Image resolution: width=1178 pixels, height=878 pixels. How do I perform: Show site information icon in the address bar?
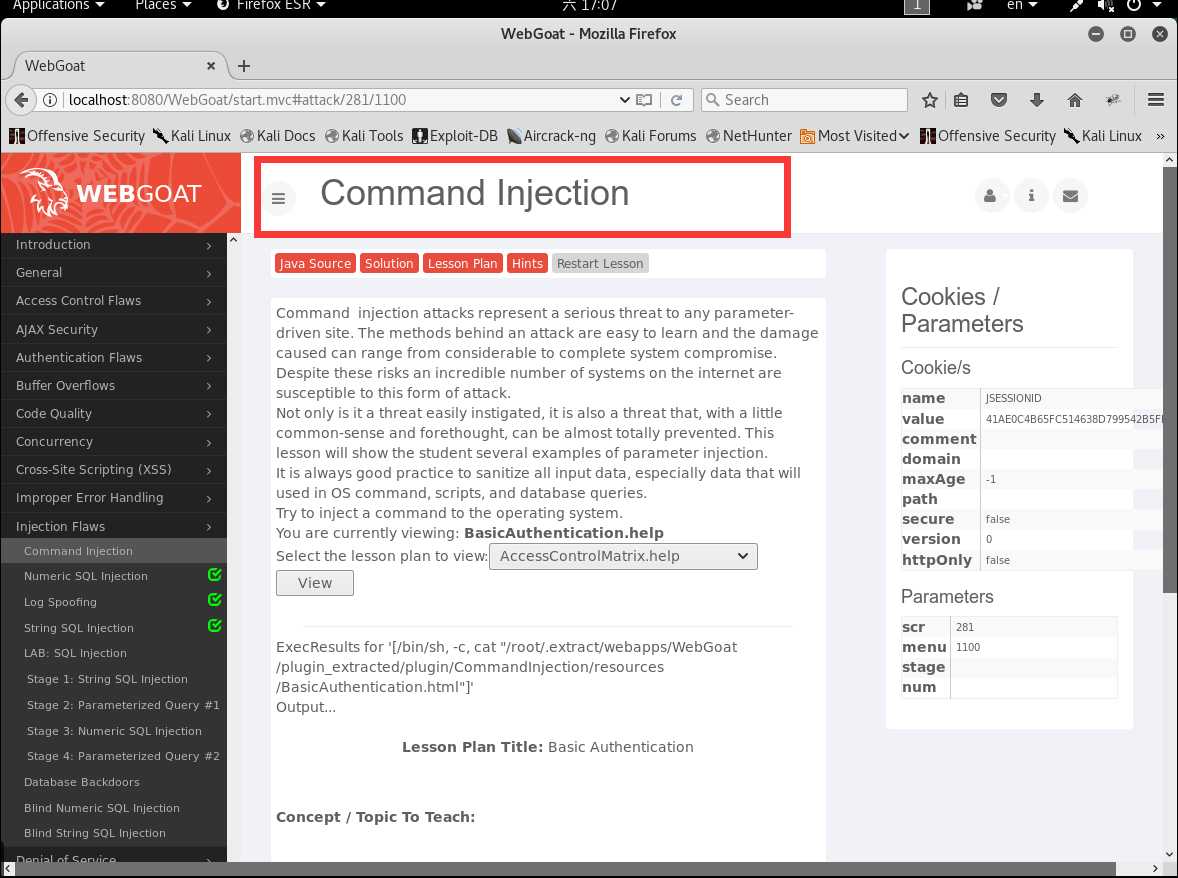point(50,100)
